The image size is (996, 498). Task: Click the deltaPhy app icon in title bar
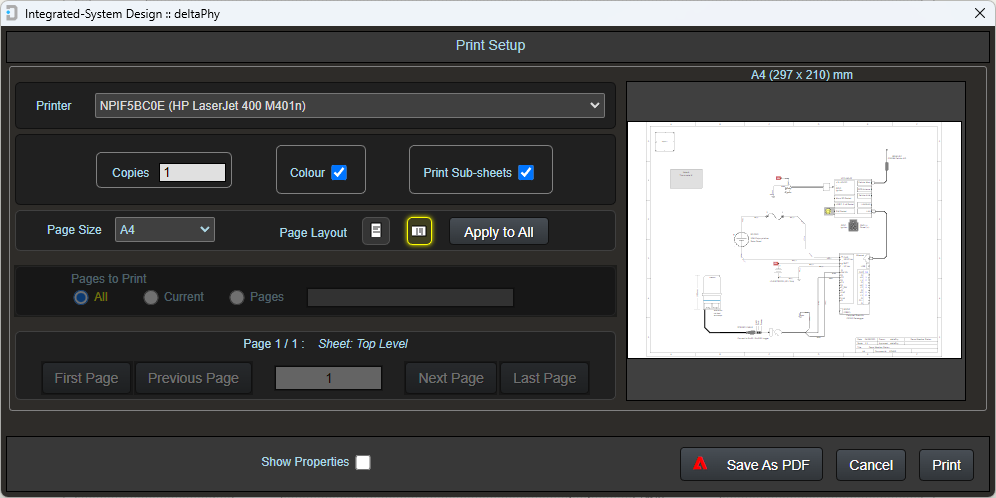pyautogui.click(x=11, y=13)
